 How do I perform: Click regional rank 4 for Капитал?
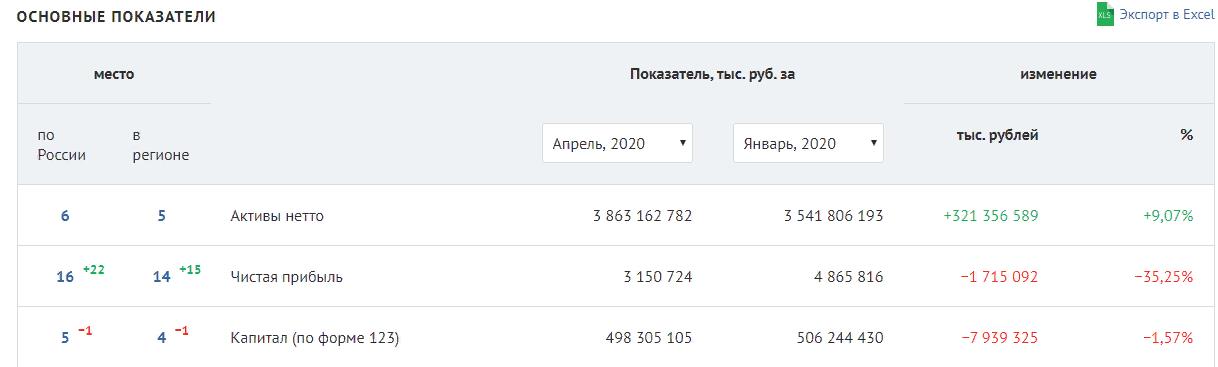161,338
